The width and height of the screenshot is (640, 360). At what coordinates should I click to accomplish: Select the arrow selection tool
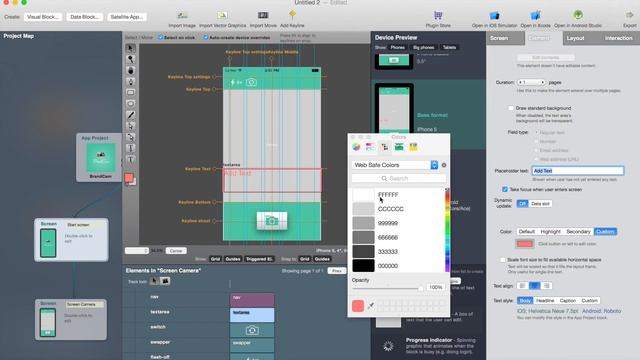tap(131, 48)
